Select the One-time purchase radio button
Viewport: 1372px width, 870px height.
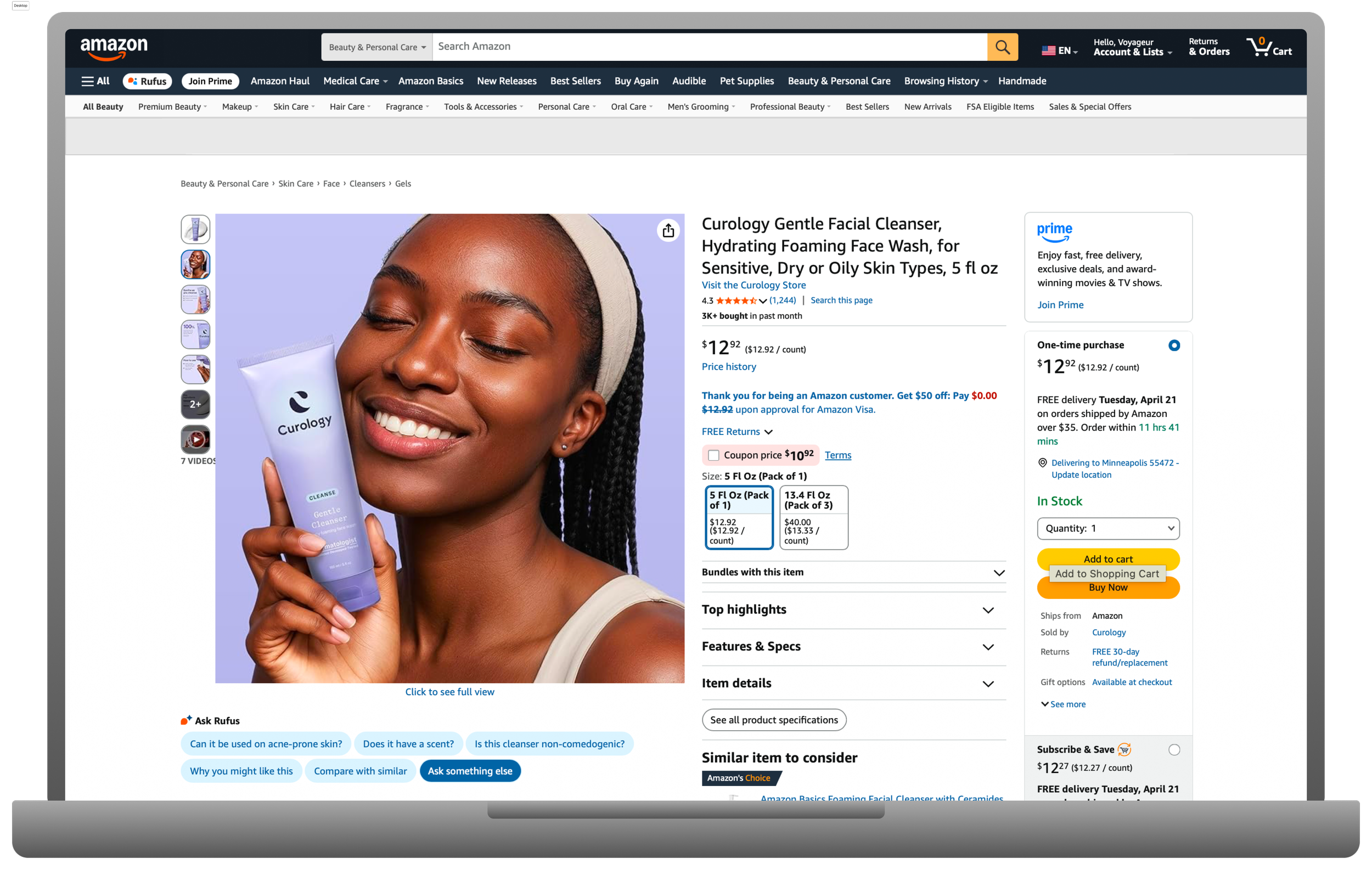(1174, 345)
